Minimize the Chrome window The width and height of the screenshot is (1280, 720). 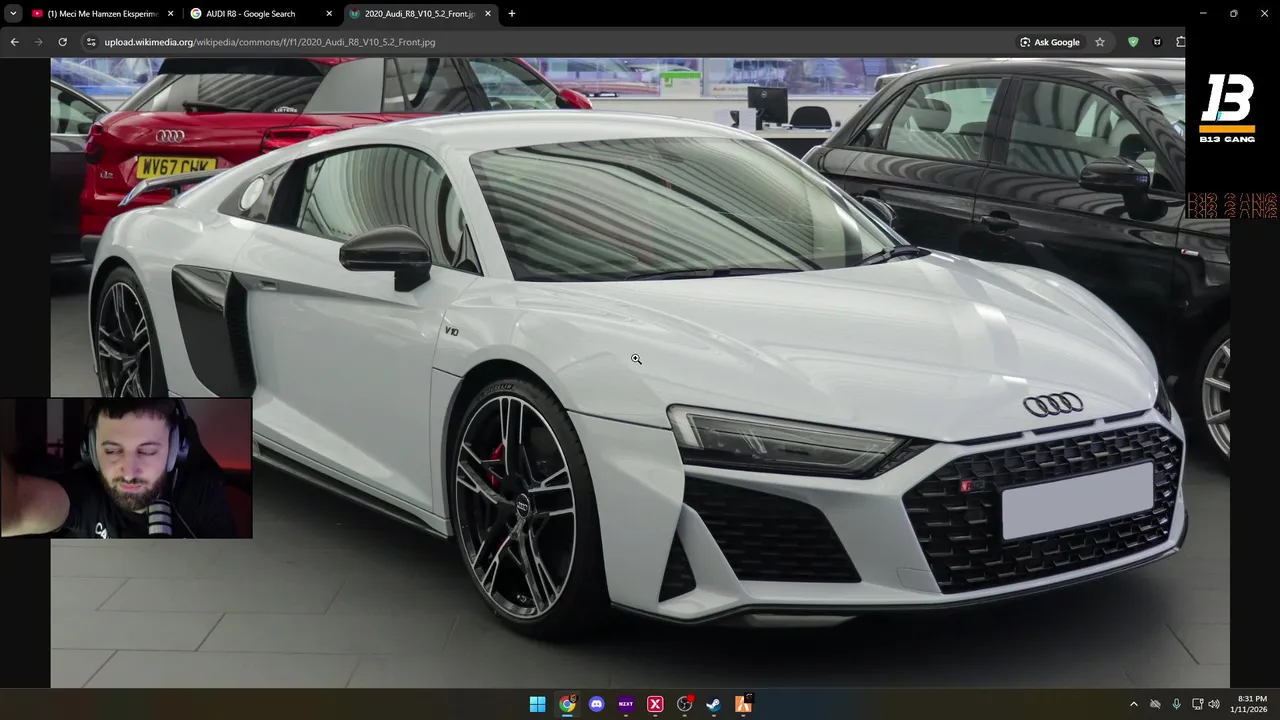[1203, 13]
